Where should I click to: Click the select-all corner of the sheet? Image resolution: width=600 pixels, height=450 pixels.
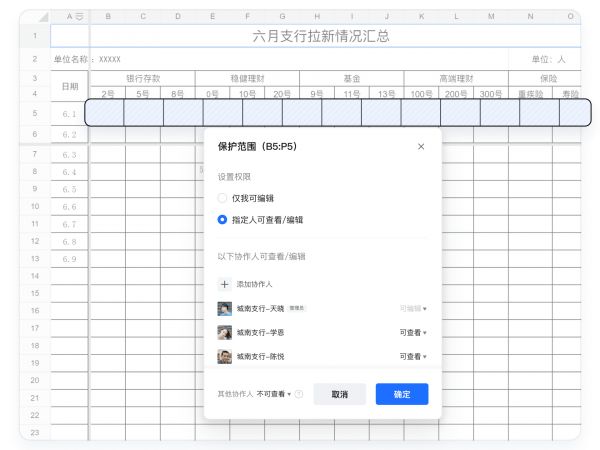click(x=35, y=17)
